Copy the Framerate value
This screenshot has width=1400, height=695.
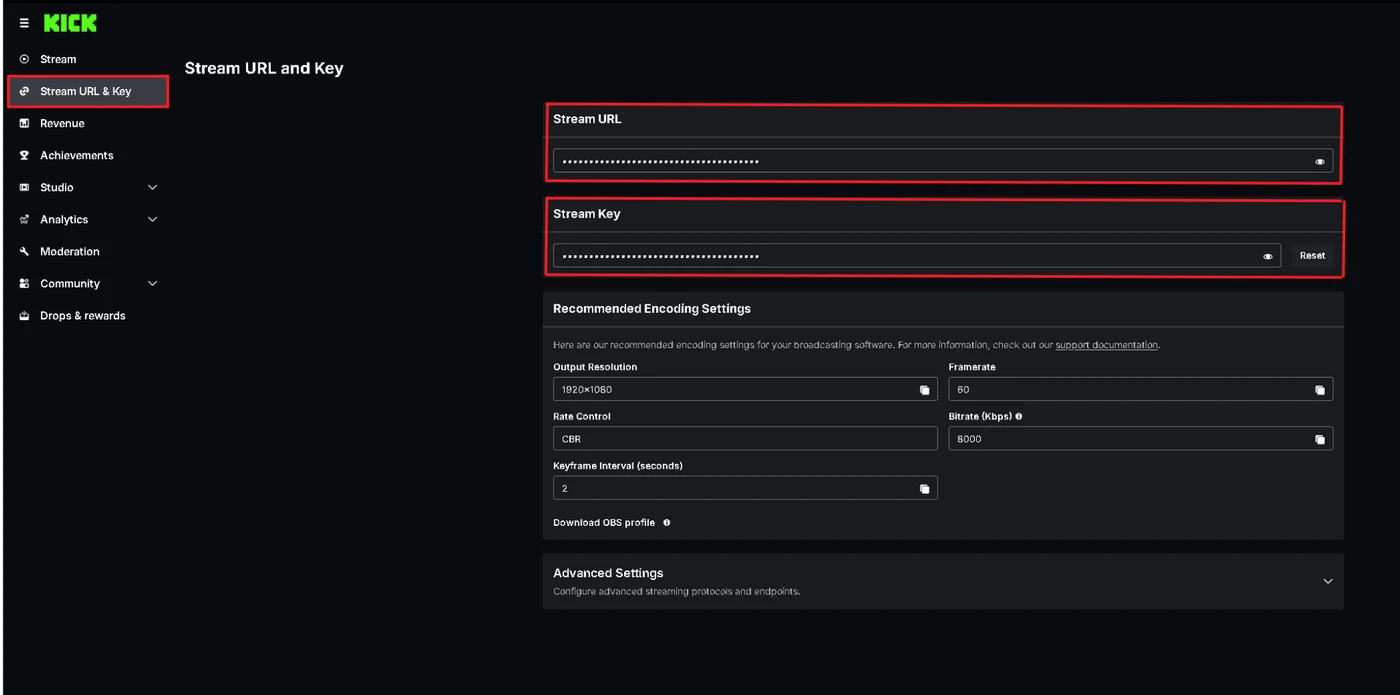pos(1319,390)
